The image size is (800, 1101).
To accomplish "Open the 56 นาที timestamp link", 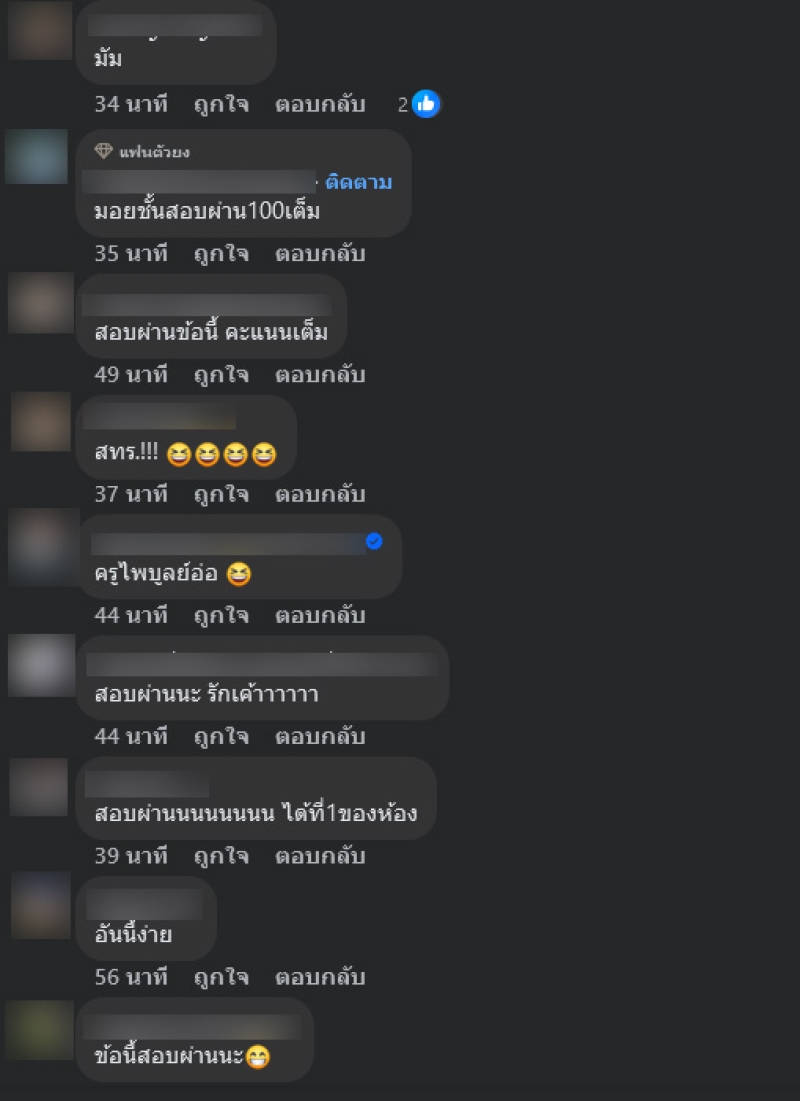I will click(x=131, y=977).
